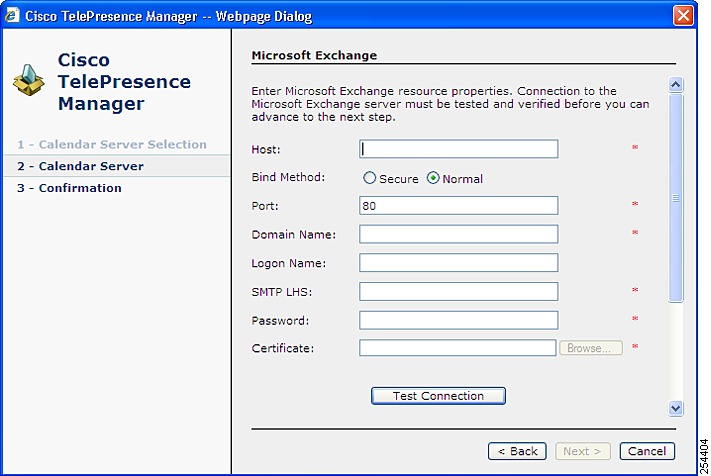Click the scrollbar down arrow
The image size is (711, 476).
[x=676, y=408]
